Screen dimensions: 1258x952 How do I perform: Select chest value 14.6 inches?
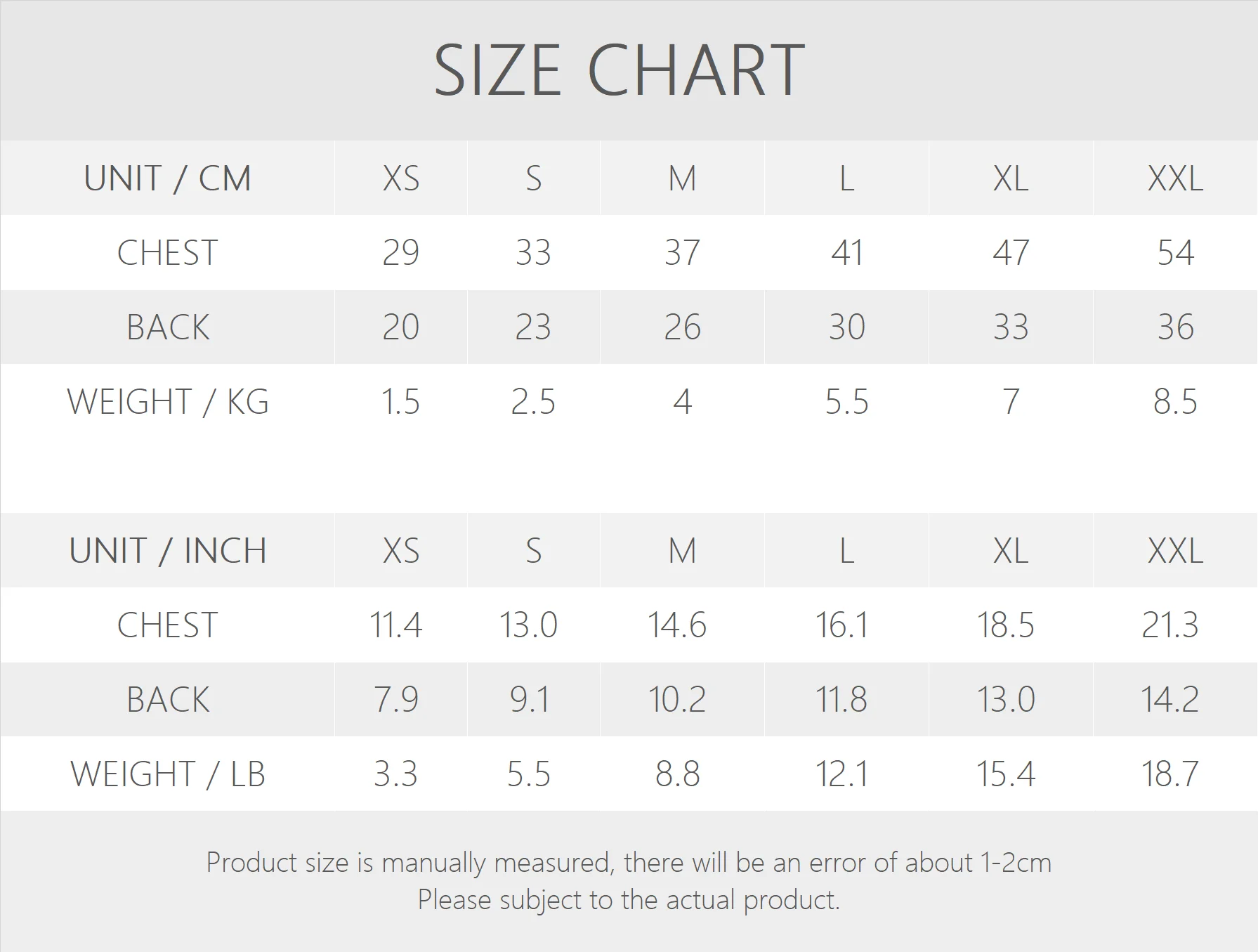[676, 625]
